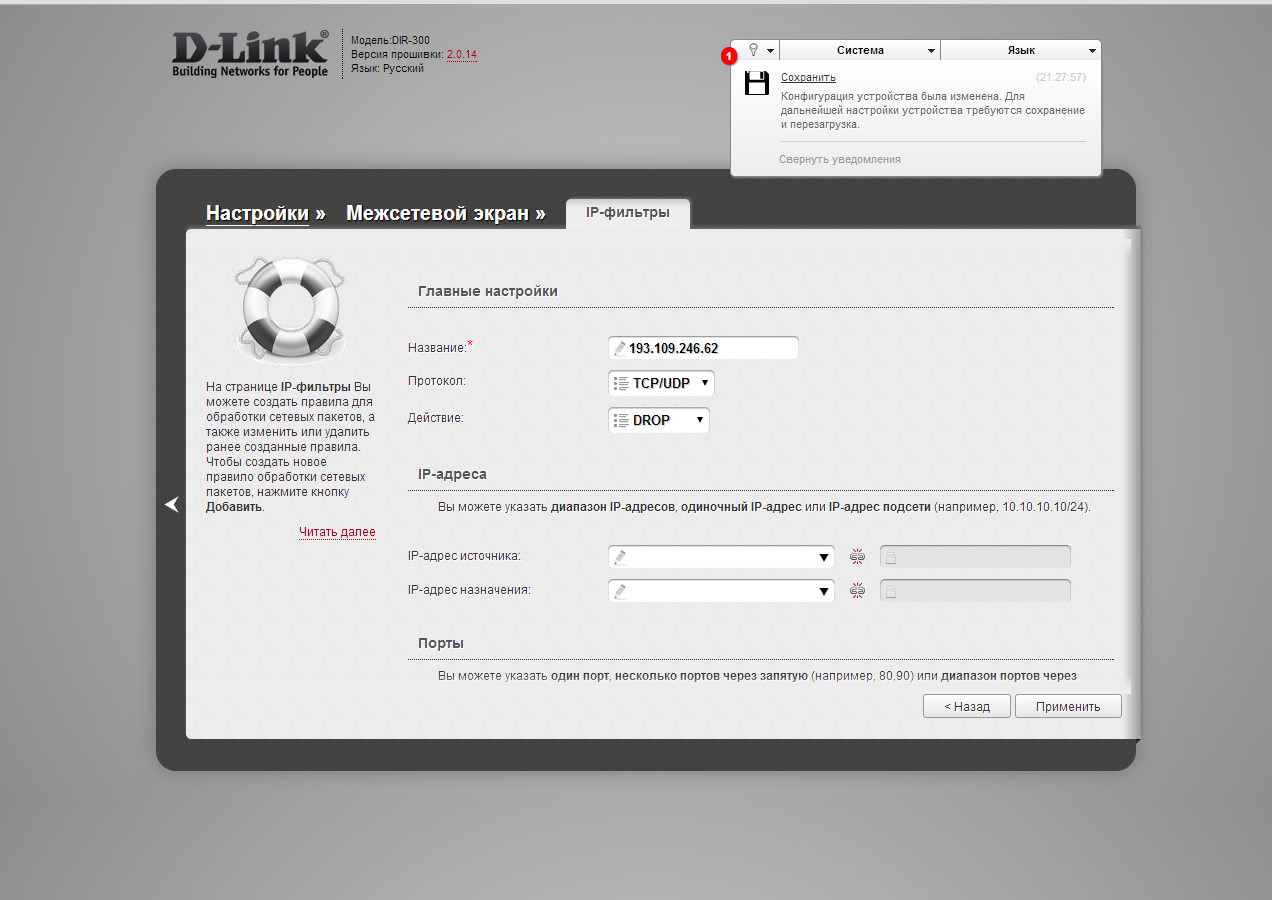Click the source IP range link icon
The width and height of the screenshot is (1272, 900).
(x=856, y=557)
